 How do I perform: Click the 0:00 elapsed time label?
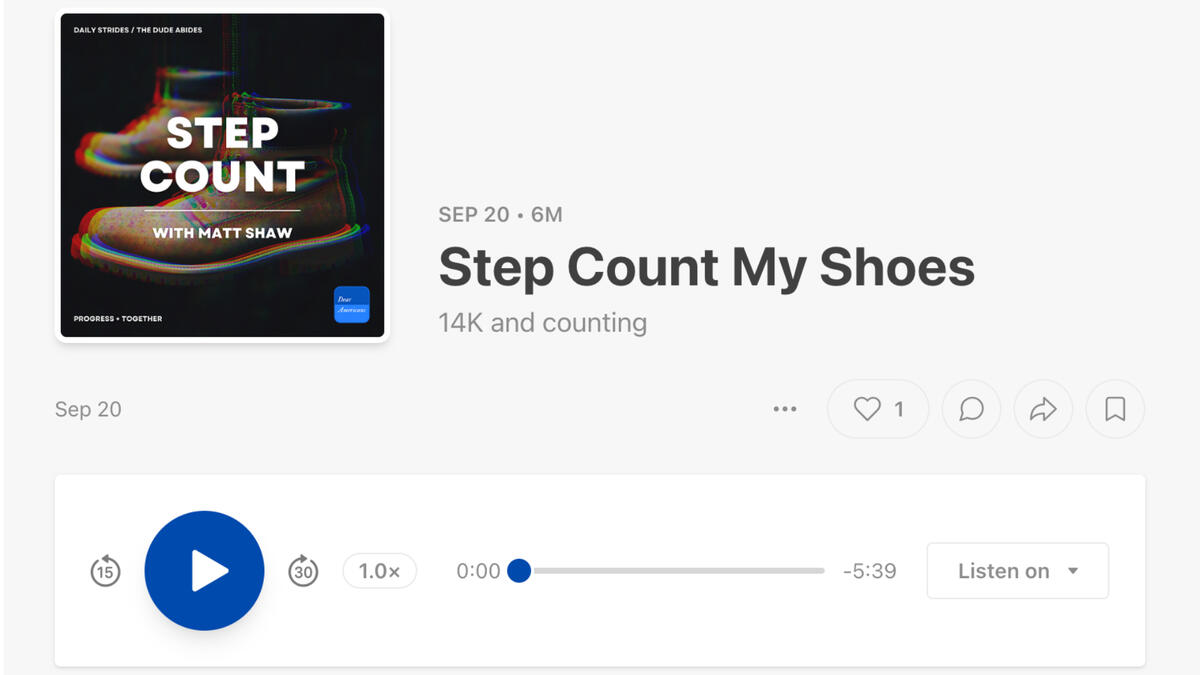pos(478,571)
